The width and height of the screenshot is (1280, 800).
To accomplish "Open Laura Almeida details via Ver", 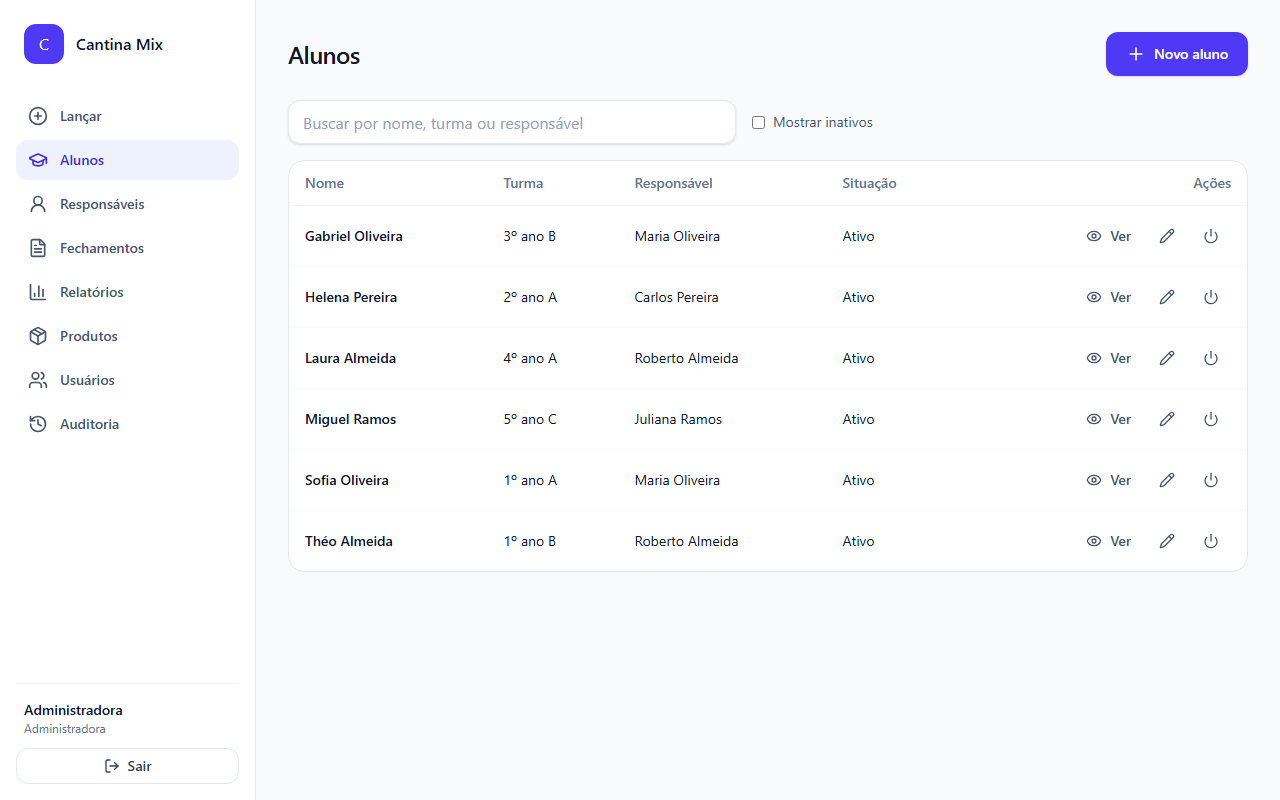I will [1108, 358].
